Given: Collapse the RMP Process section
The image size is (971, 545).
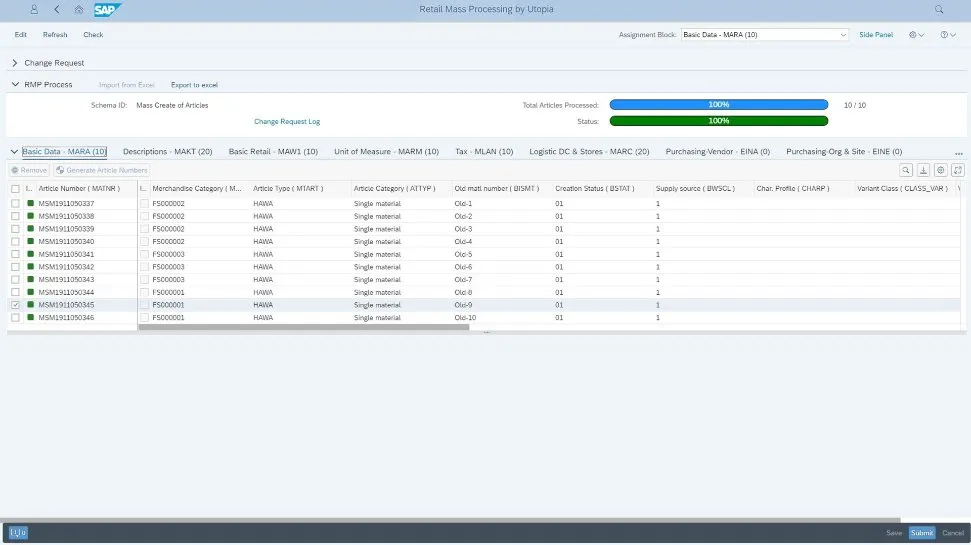Looking at the screenshot, I should coord(15,85).
